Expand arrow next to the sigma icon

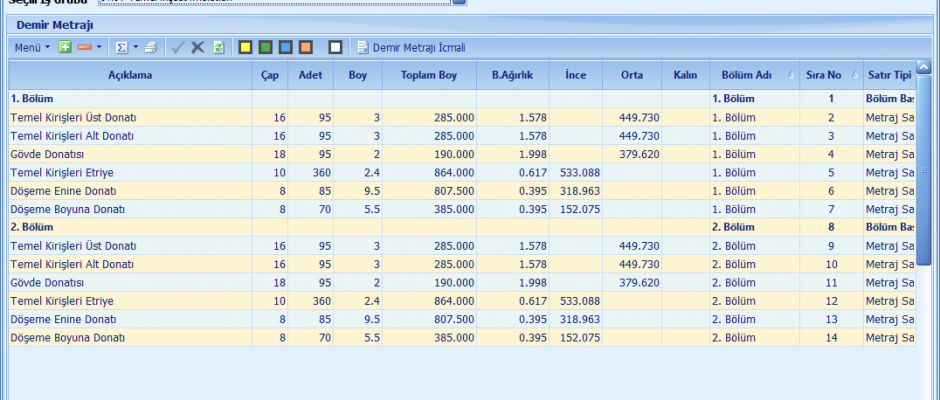(134, 47)
